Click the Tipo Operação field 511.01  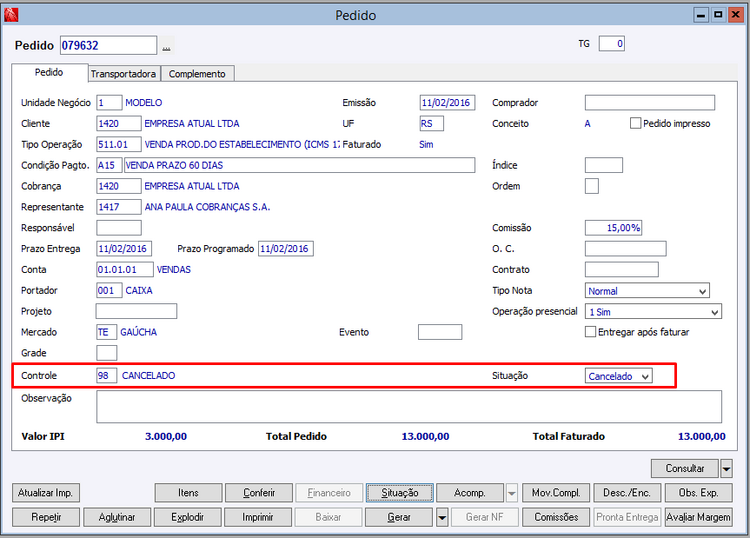(119, 144)
